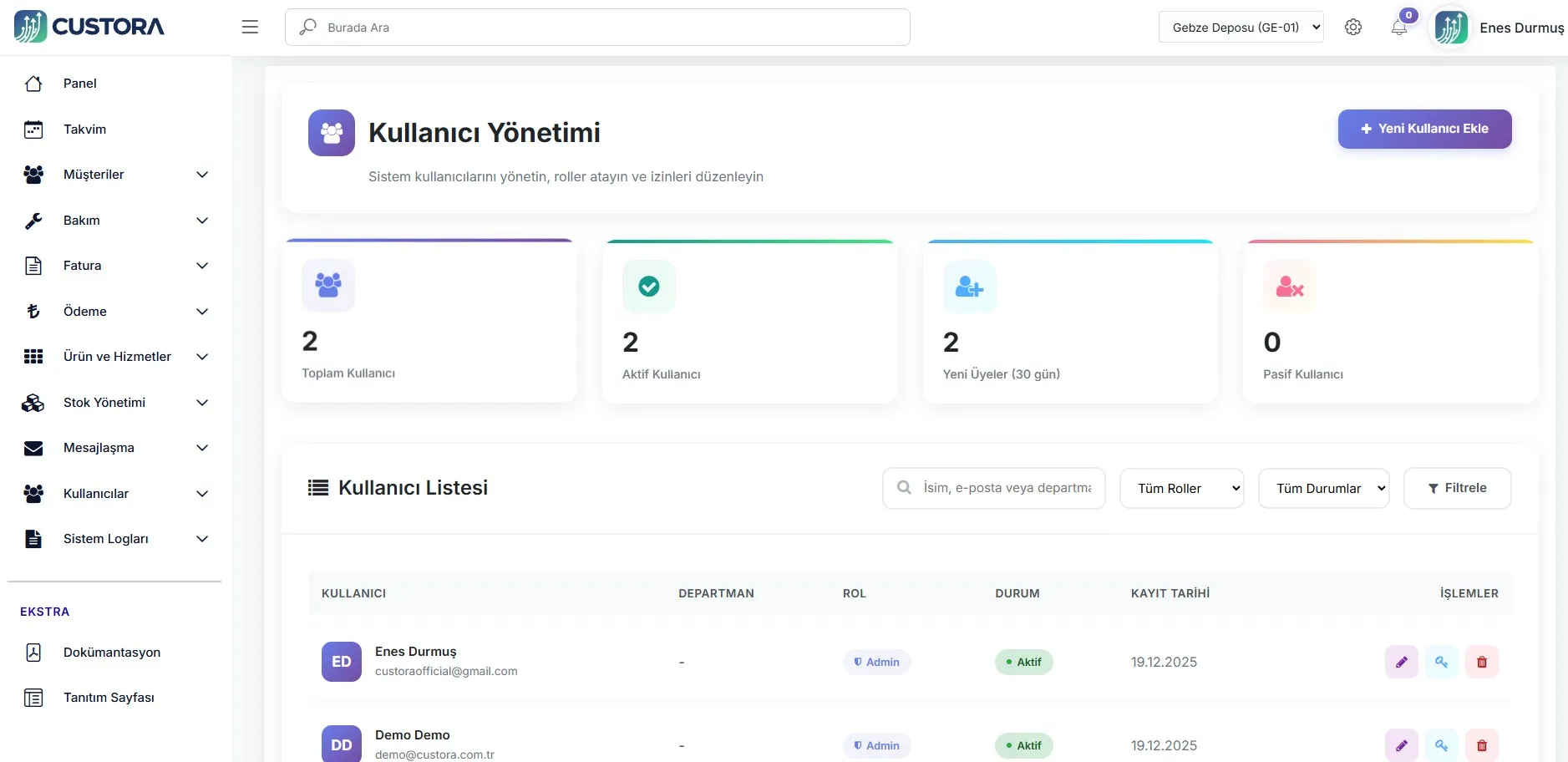The image size is (1568, 762).
Task: Delete Enes Durmuş using trash icon
Action: coord(1481,662)
